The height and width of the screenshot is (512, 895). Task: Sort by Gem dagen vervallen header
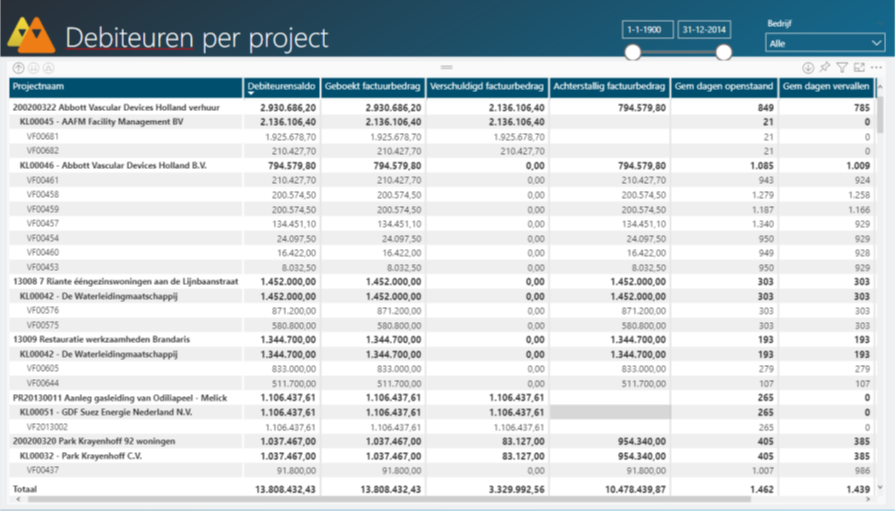tap(826, 87)
